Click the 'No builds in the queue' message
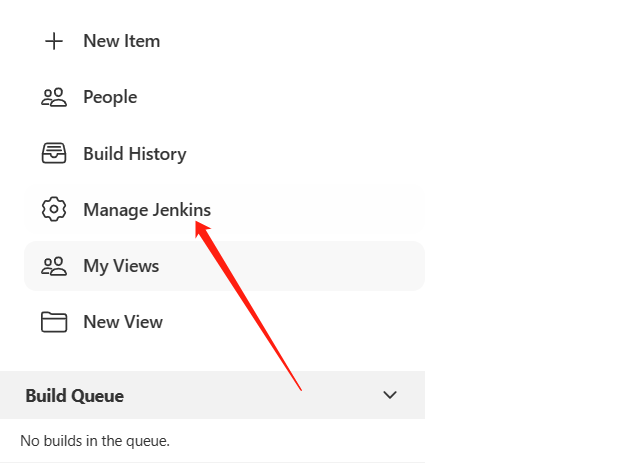 pos(95,441)
